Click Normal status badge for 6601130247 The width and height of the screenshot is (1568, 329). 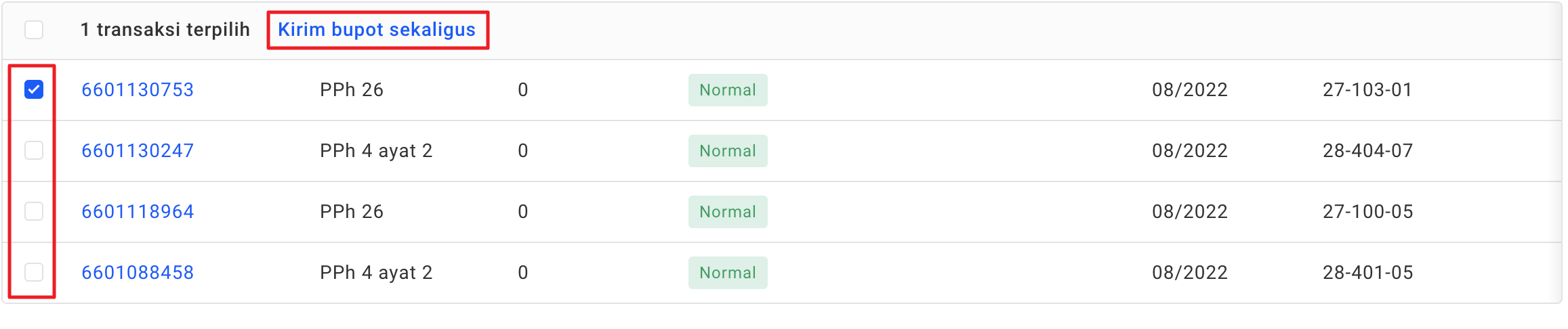[727, 151]
